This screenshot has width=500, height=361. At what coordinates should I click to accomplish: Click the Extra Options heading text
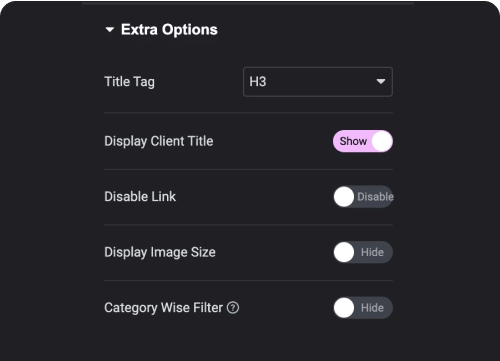pyautogui.click(x=169, y=30)
